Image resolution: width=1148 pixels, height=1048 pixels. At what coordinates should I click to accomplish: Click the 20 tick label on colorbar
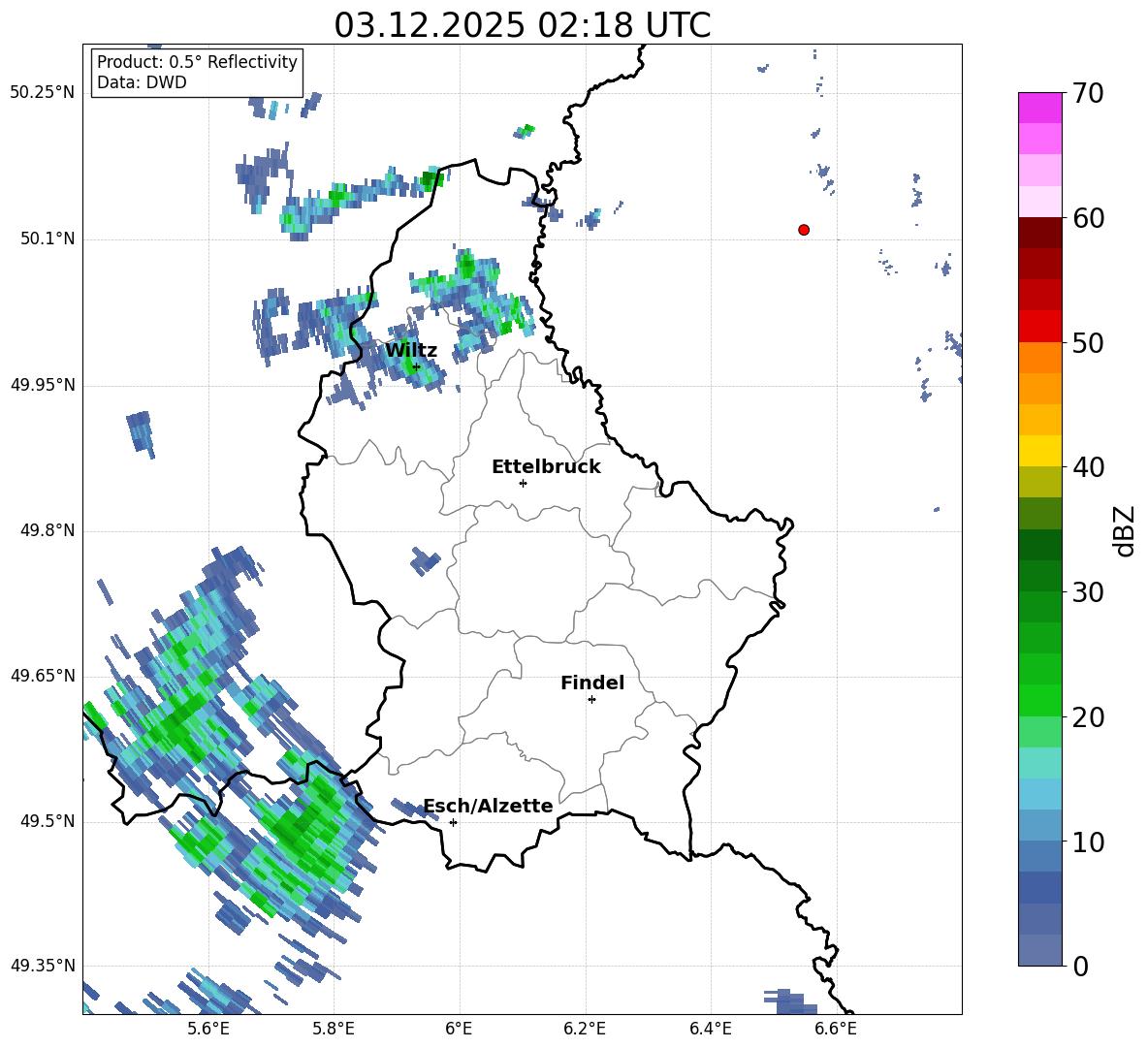point(1089,717)
